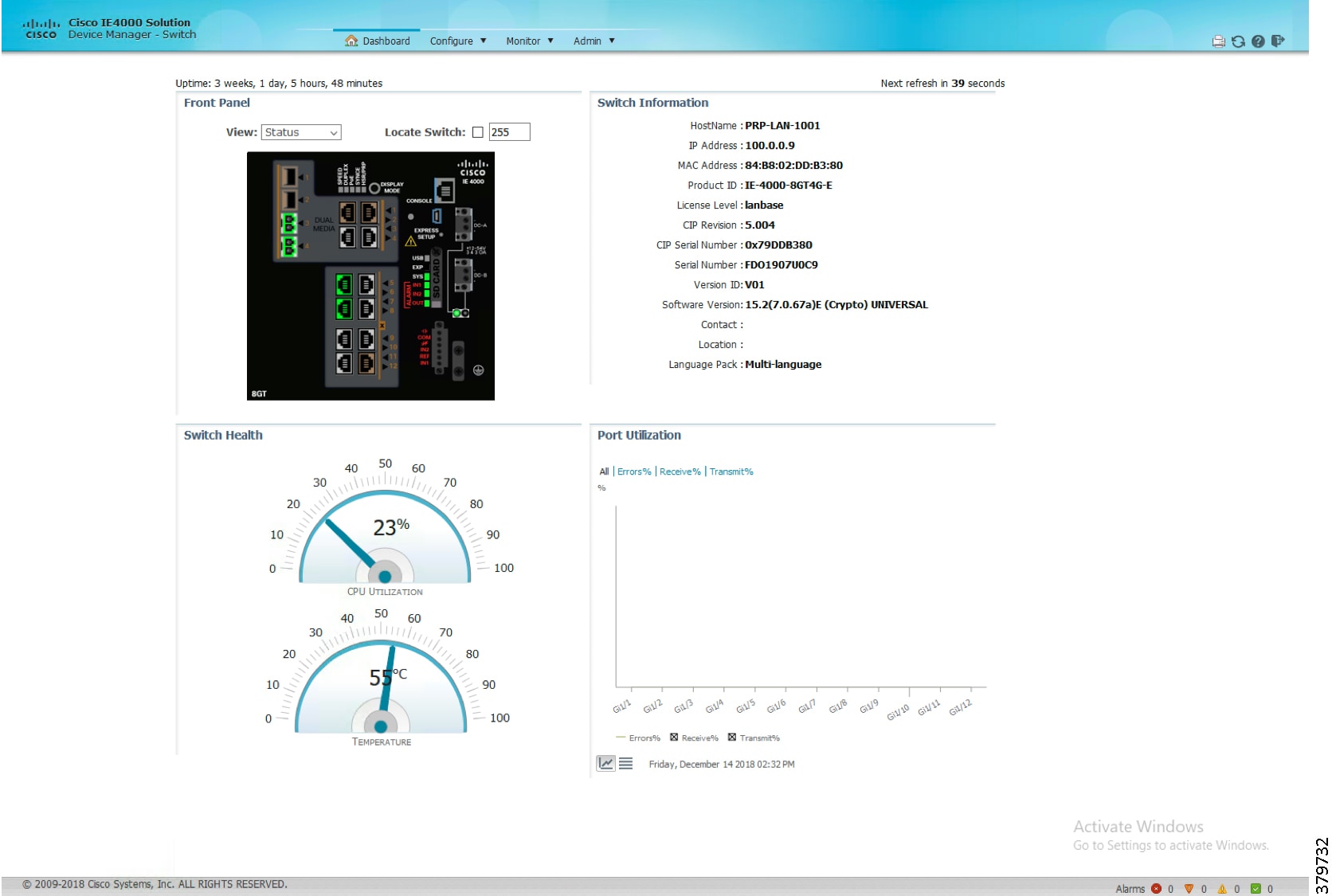This screenshot has width=1332, height=896.
Task: Switch Port Utilization to chart view
Action: pyautogui.click(x=606, y=763)
